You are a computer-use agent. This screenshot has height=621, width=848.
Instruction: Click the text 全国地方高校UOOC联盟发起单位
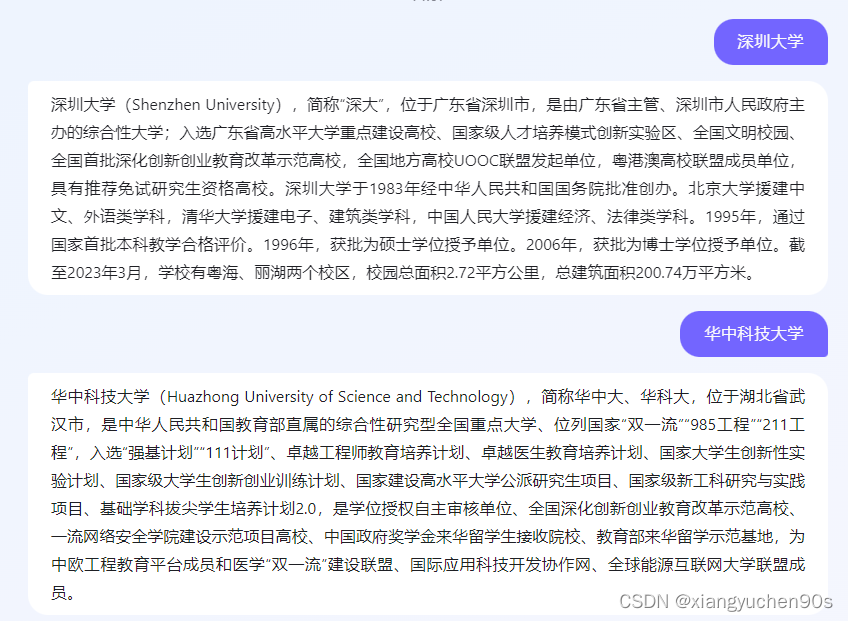tap(476, 161)
